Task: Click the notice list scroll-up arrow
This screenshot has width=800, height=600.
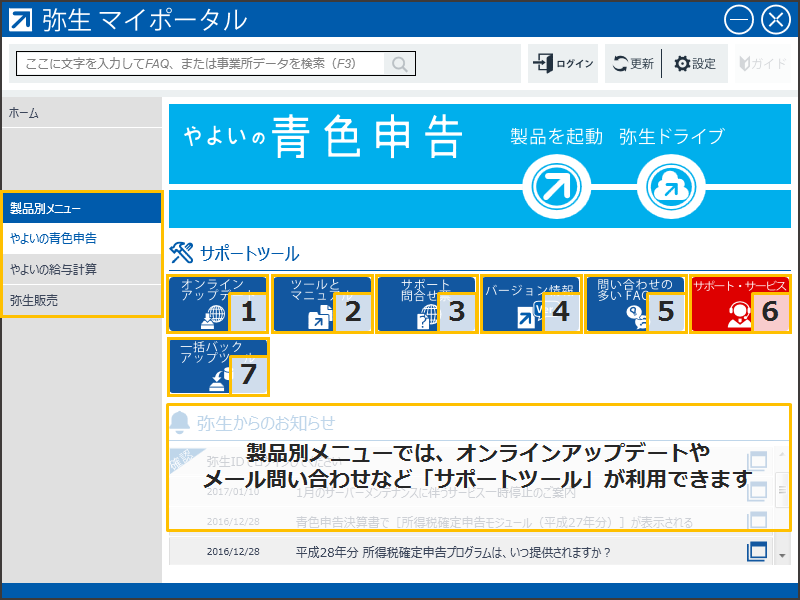Action: click(782, 454)
